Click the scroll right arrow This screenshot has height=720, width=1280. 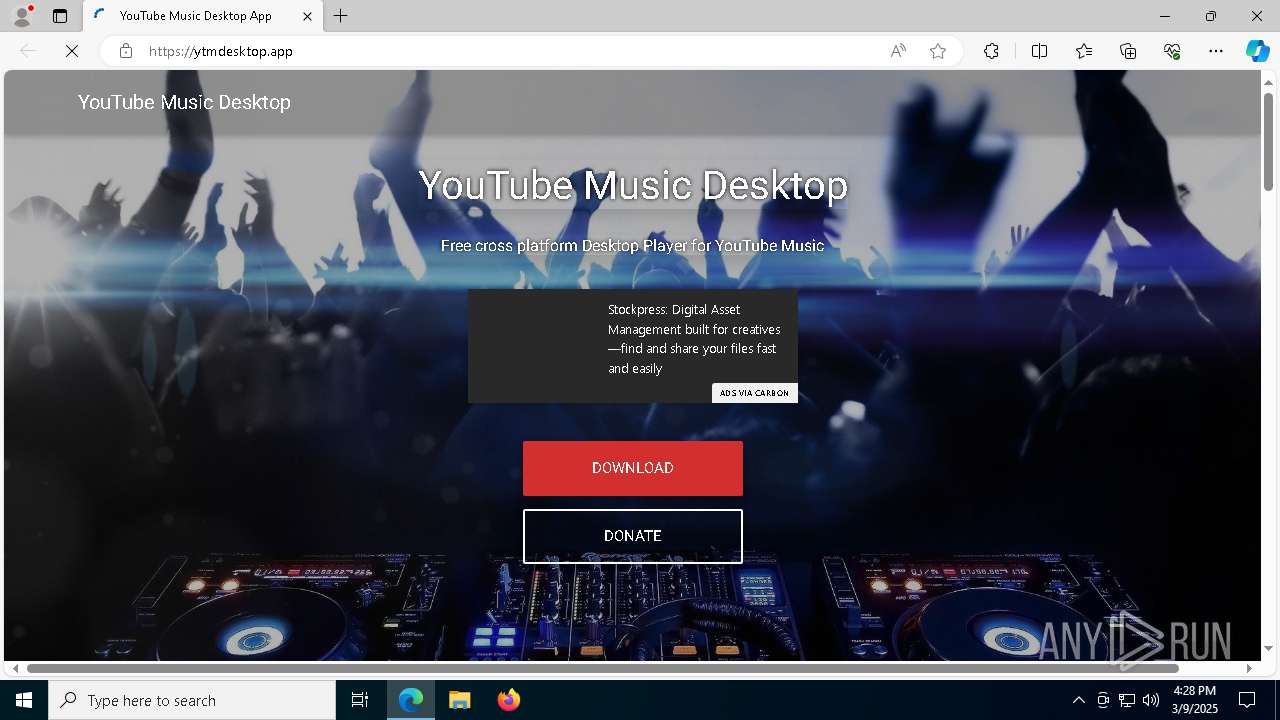1249,668
